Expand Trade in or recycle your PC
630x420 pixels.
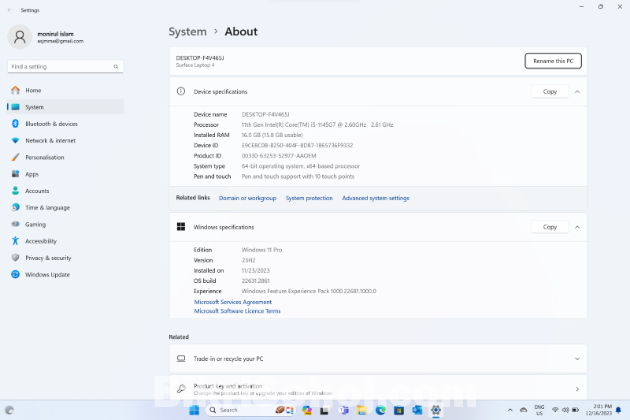(x=378, y=359)
